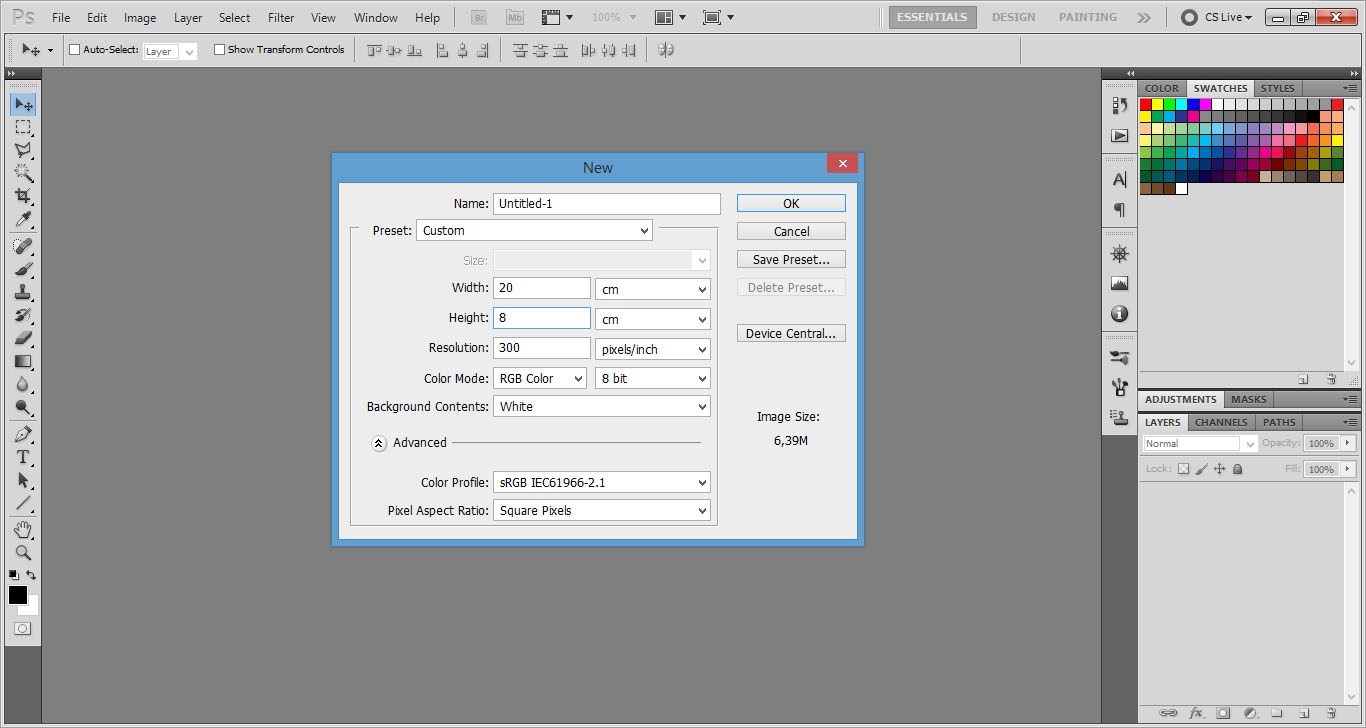Pick the red swatch in Swatches panel
Viewport: 1366px width, 728px height.
click(1146, 104)
